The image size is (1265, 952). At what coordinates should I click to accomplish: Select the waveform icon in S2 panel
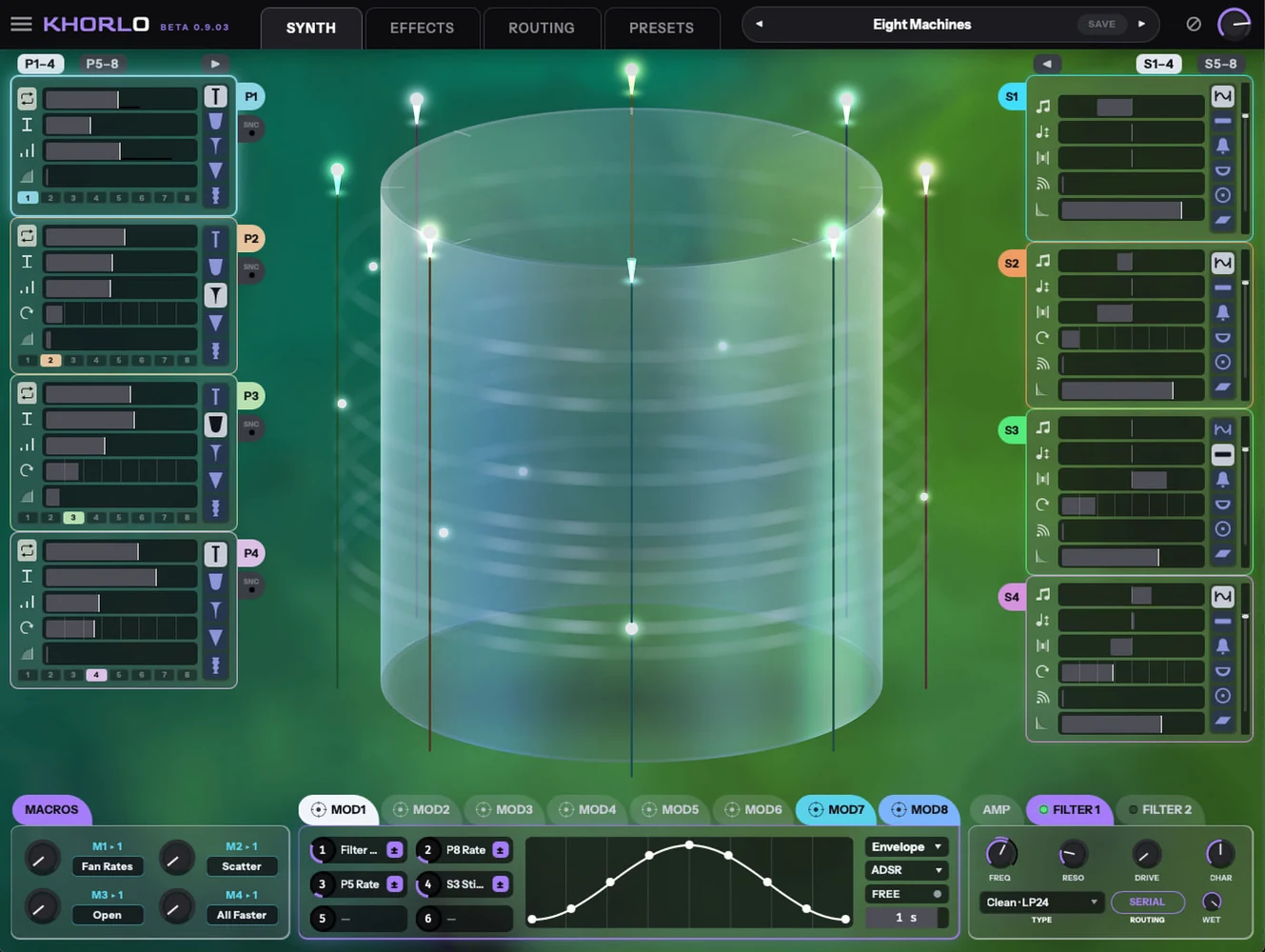(1223, 262)
